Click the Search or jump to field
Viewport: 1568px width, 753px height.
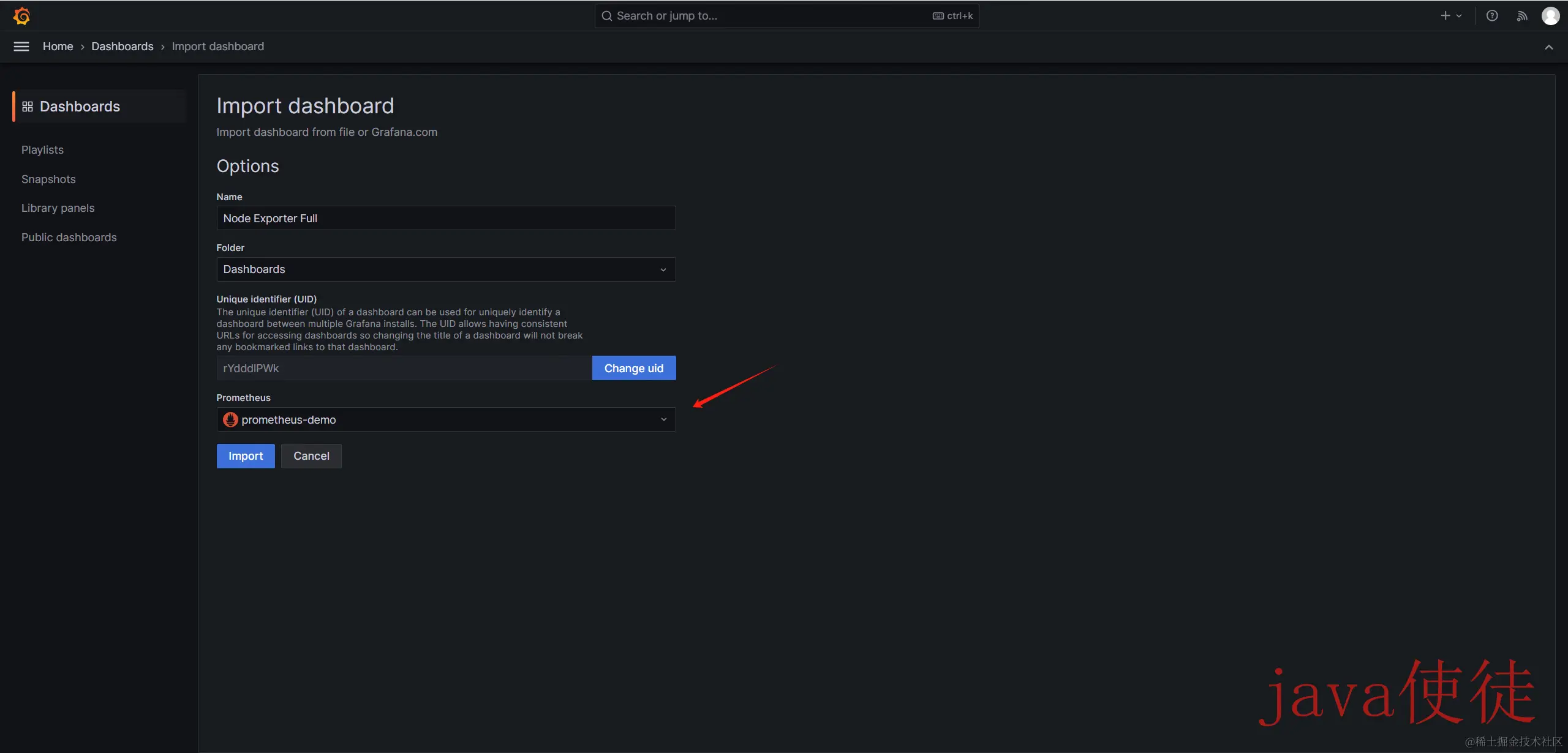[x=786, y=16]
